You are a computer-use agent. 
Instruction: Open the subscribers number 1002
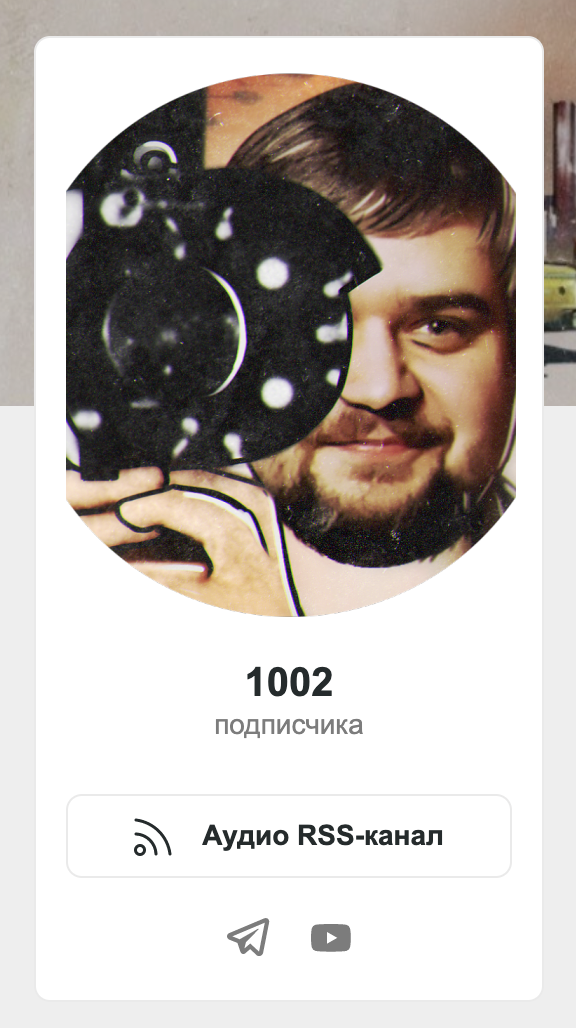tap(289, 682)
